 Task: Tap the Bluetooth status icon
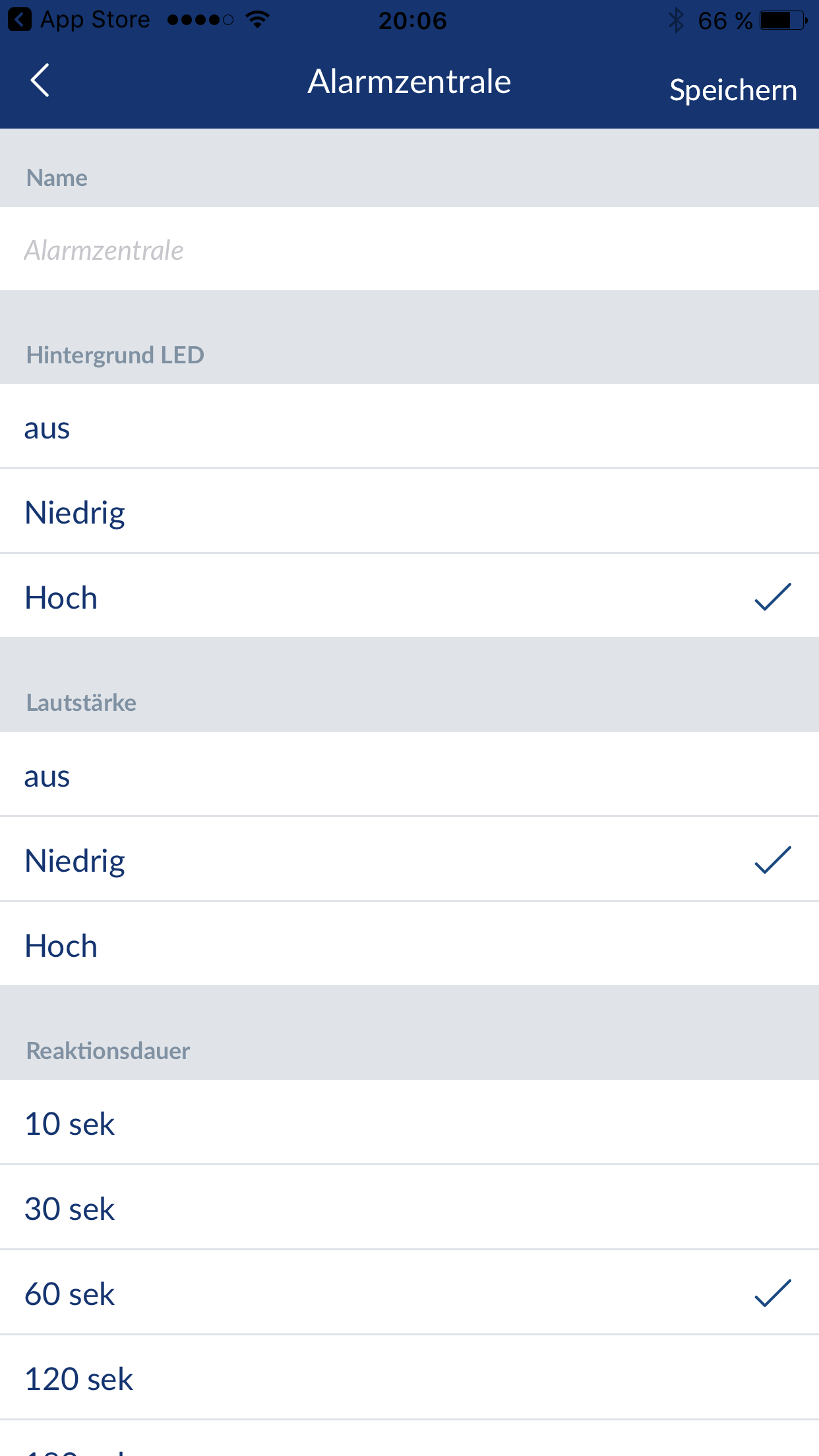click(676, 20)
